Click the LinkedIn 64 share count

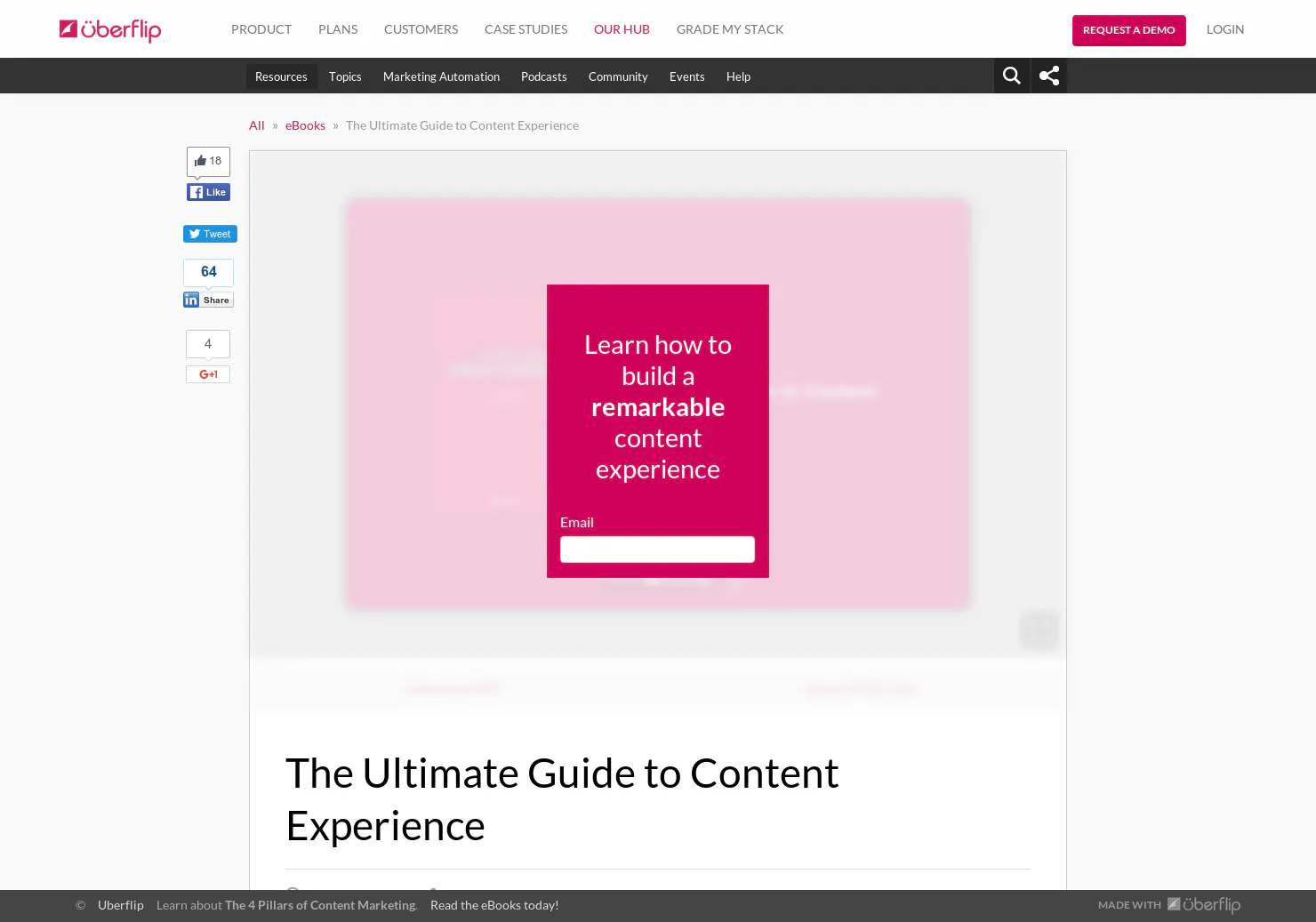point(208,272)
